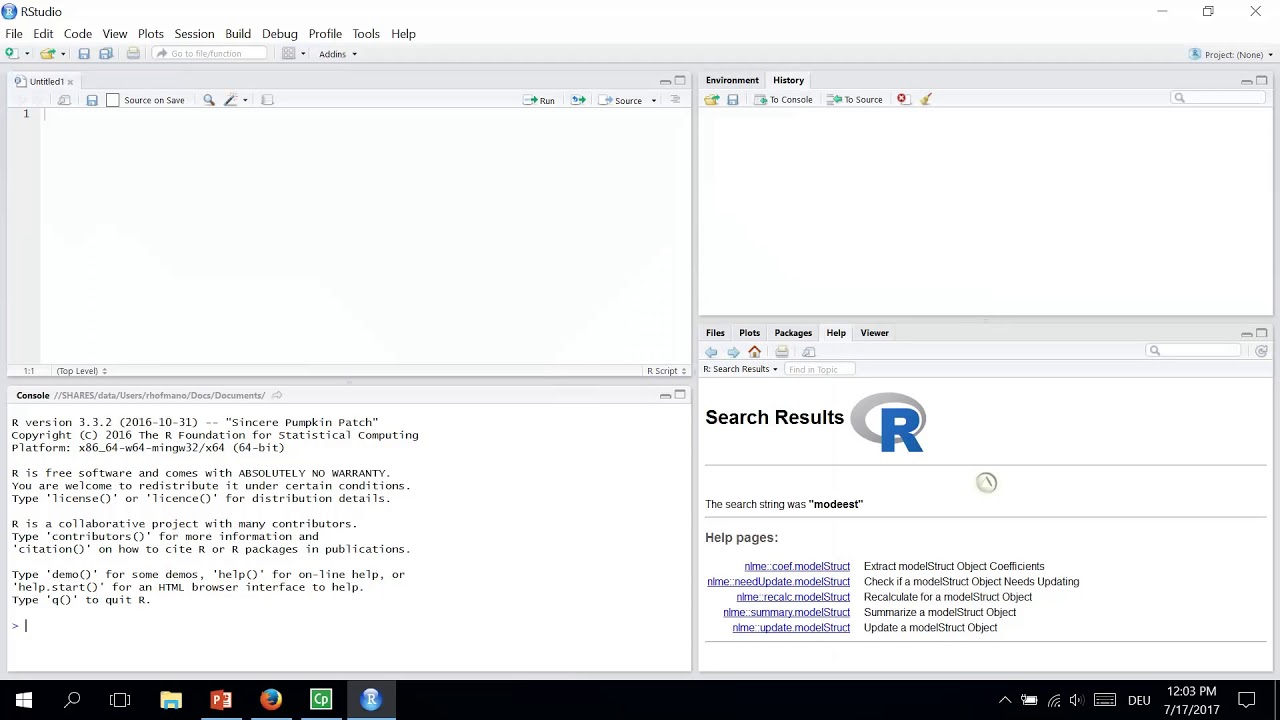
Task: View console working directory arrow icon
Action: tap(277, 395)
